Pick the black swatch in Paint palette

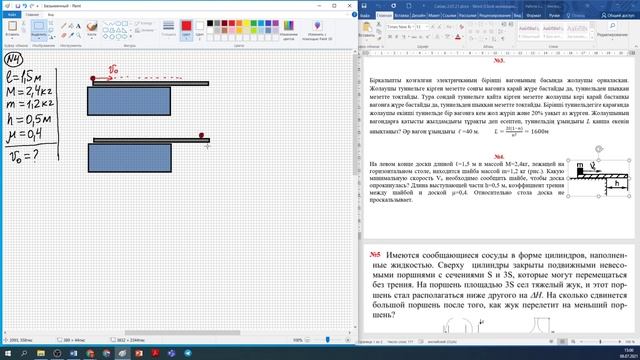(x=210, y=23)
